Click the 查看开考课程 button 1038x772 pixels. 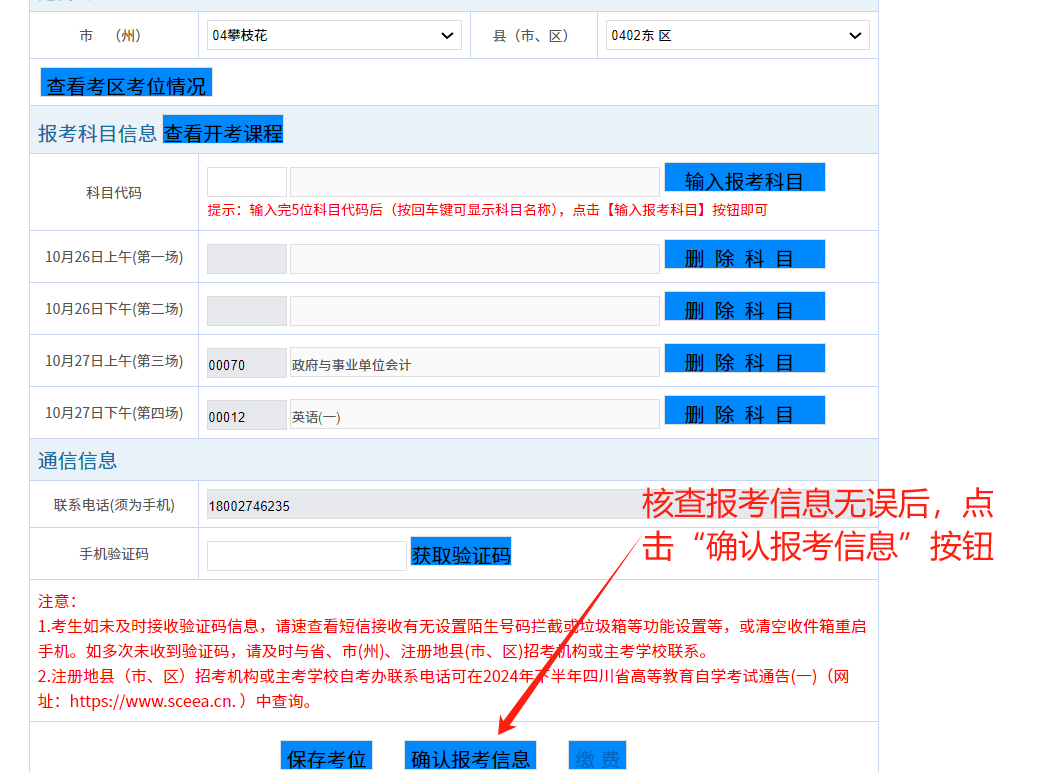point(223,131)
